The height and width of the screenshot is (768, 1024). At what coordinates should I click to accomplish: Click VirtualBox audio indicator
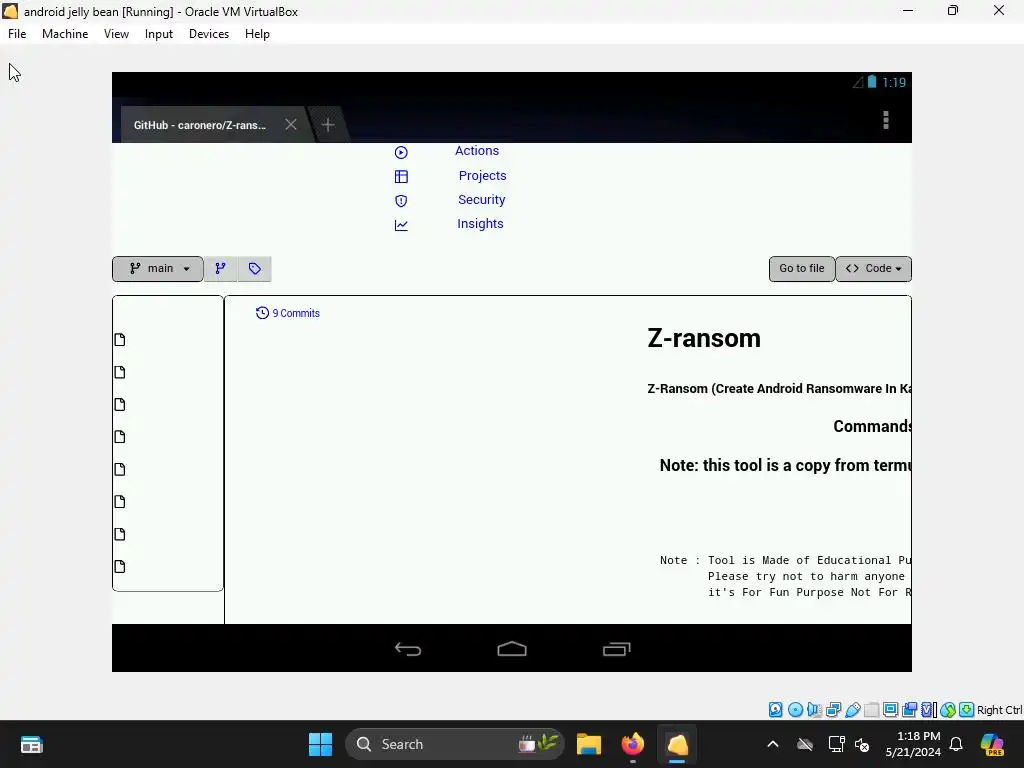(x=814, y=710)
